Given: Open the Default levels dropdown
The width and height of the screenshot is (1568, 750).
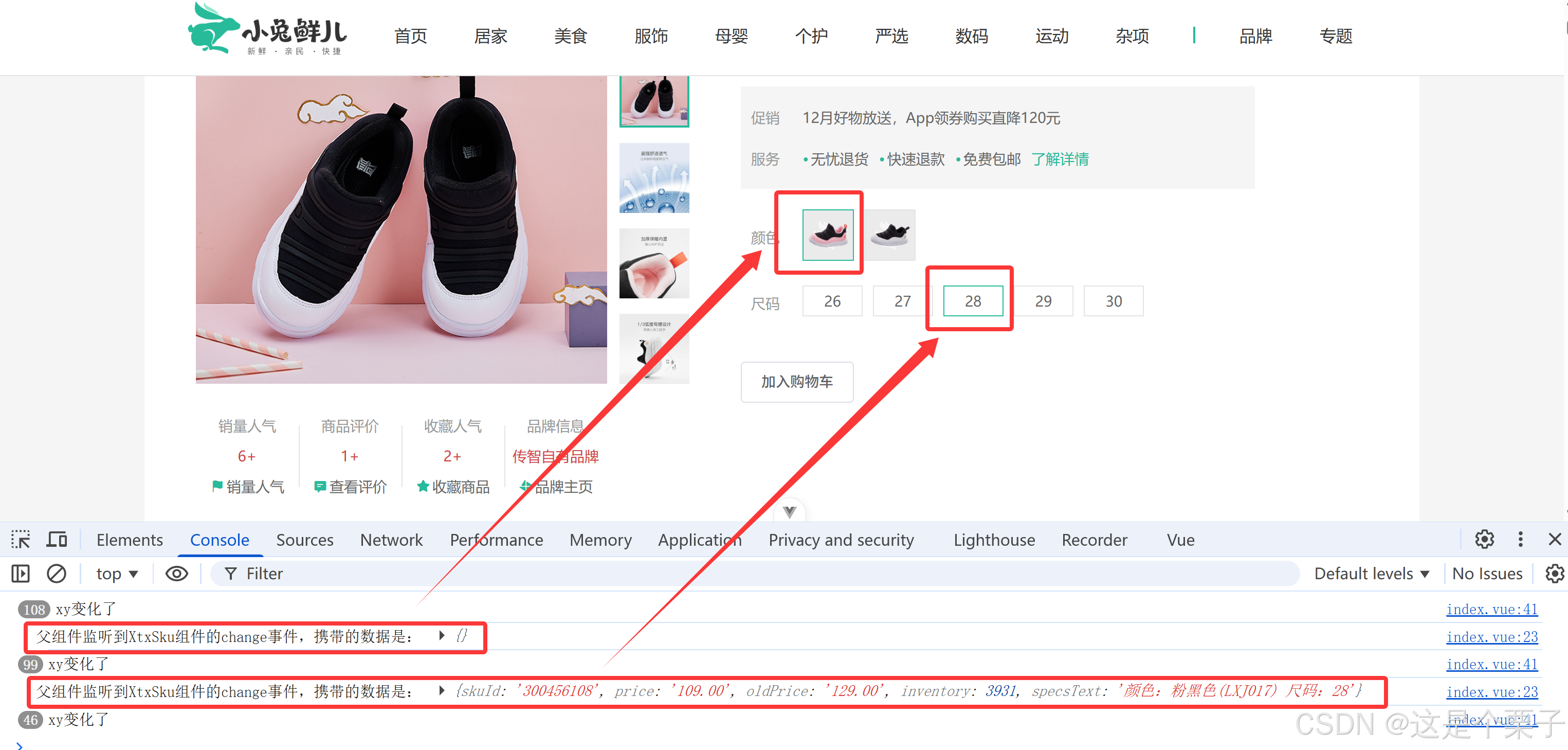Looking at the screenshot, I should coord(1372,574).
